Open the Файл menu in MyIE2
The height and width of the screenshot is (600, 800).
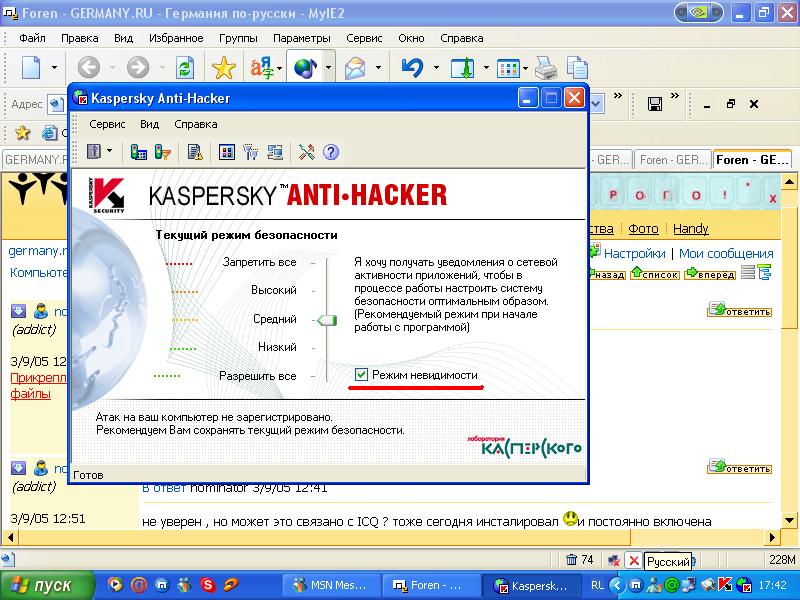(x=32, y=38)
